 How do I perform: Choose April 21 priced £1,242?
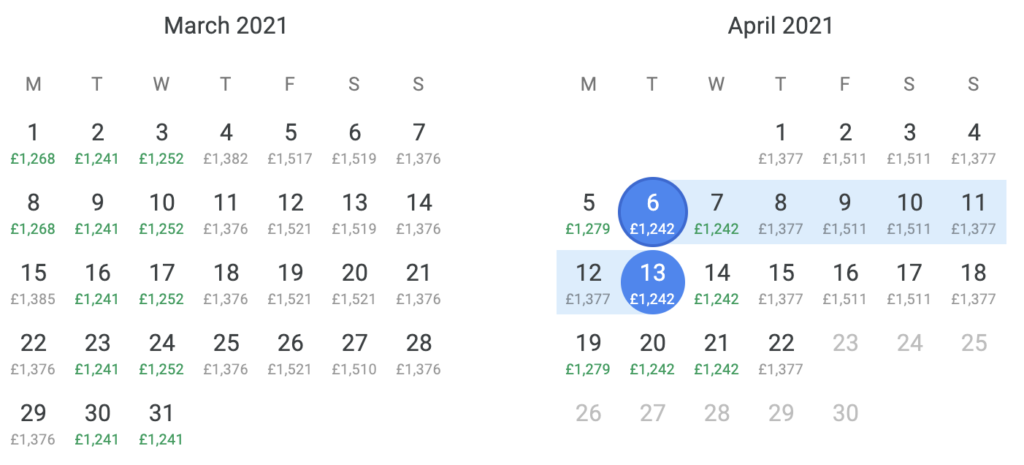tap(716, 355)
